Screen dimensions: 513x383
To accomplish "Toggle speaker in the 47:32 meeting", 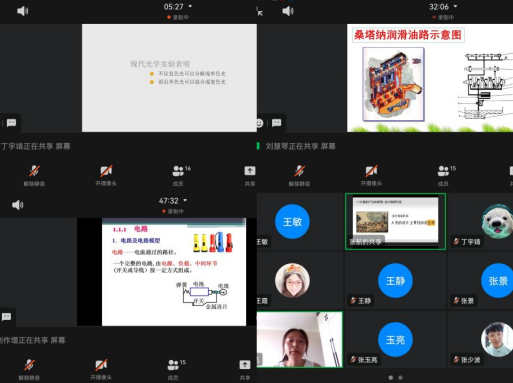I will tap(18, 205).
